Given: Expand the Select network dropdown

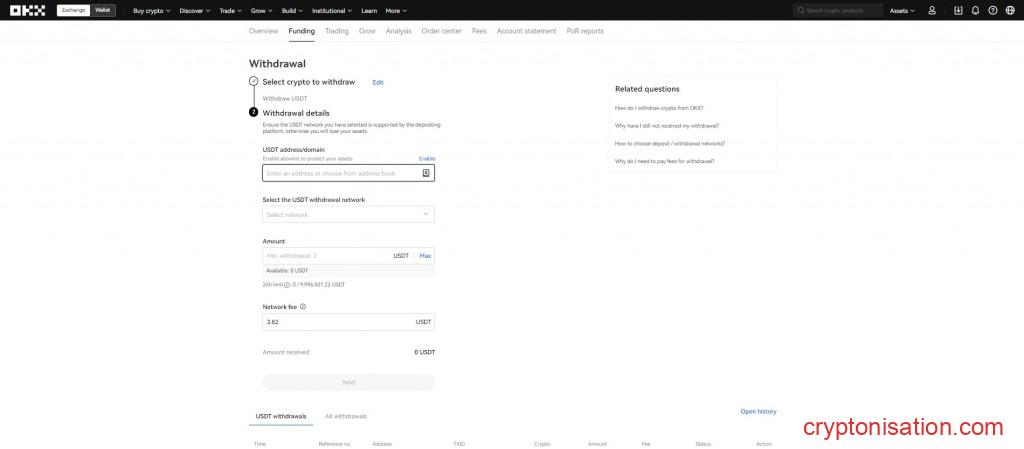Looking at the screenshot, I should pos(348,214).
